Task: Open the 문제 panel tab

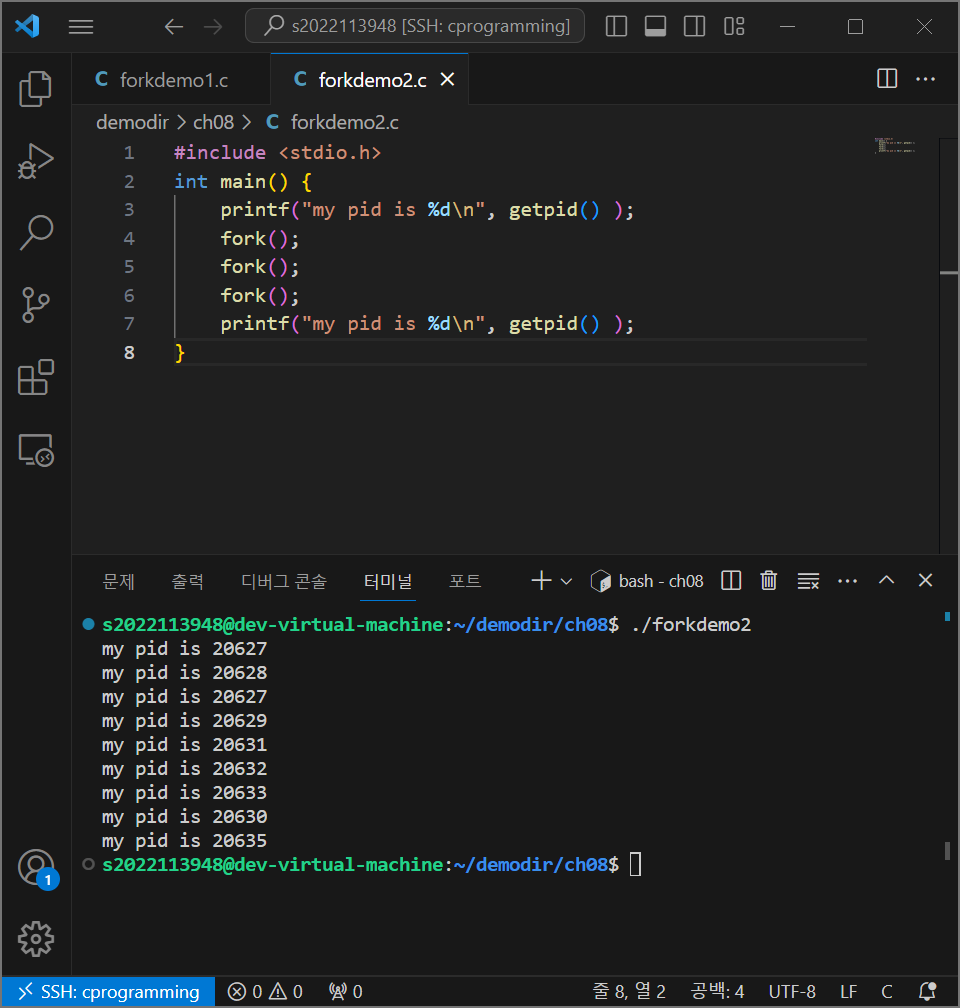Action: tap(118, 581)
